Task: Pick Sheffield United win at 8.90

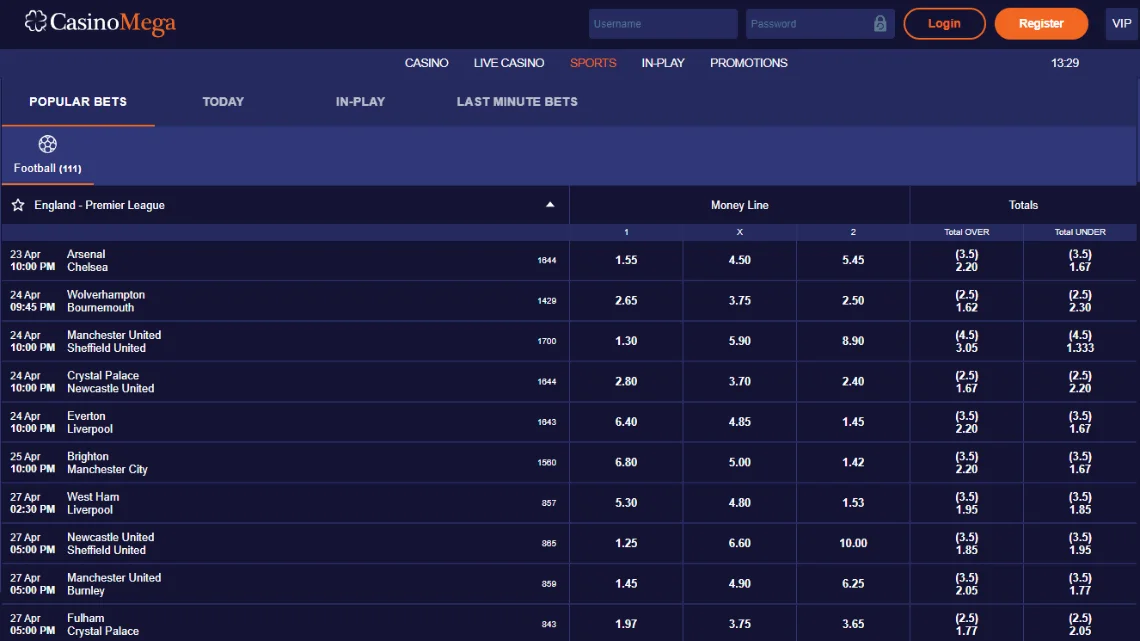Action: 853,341
